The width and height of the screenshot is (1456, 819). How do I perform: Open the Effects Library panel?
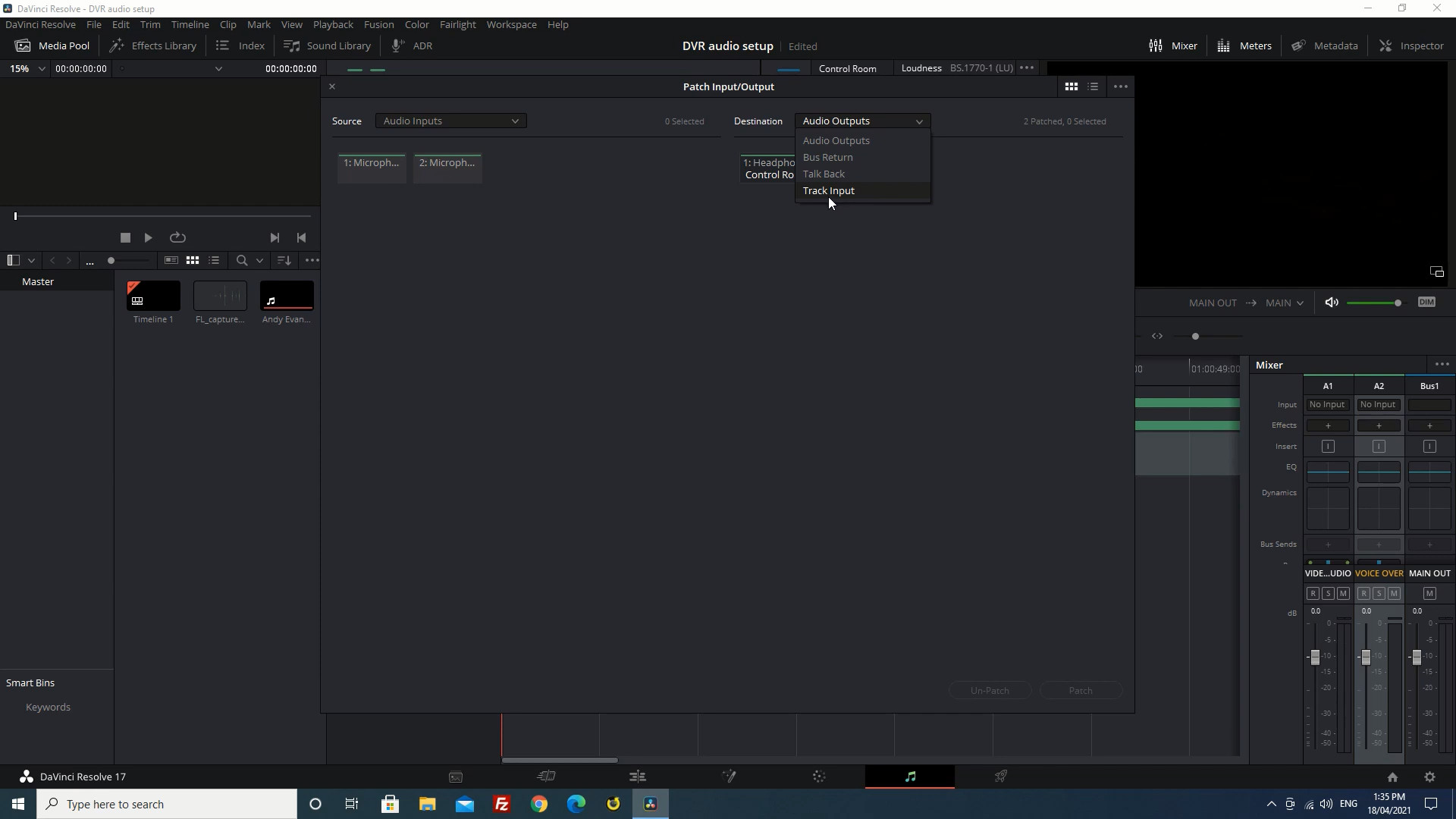pos(153,45)
